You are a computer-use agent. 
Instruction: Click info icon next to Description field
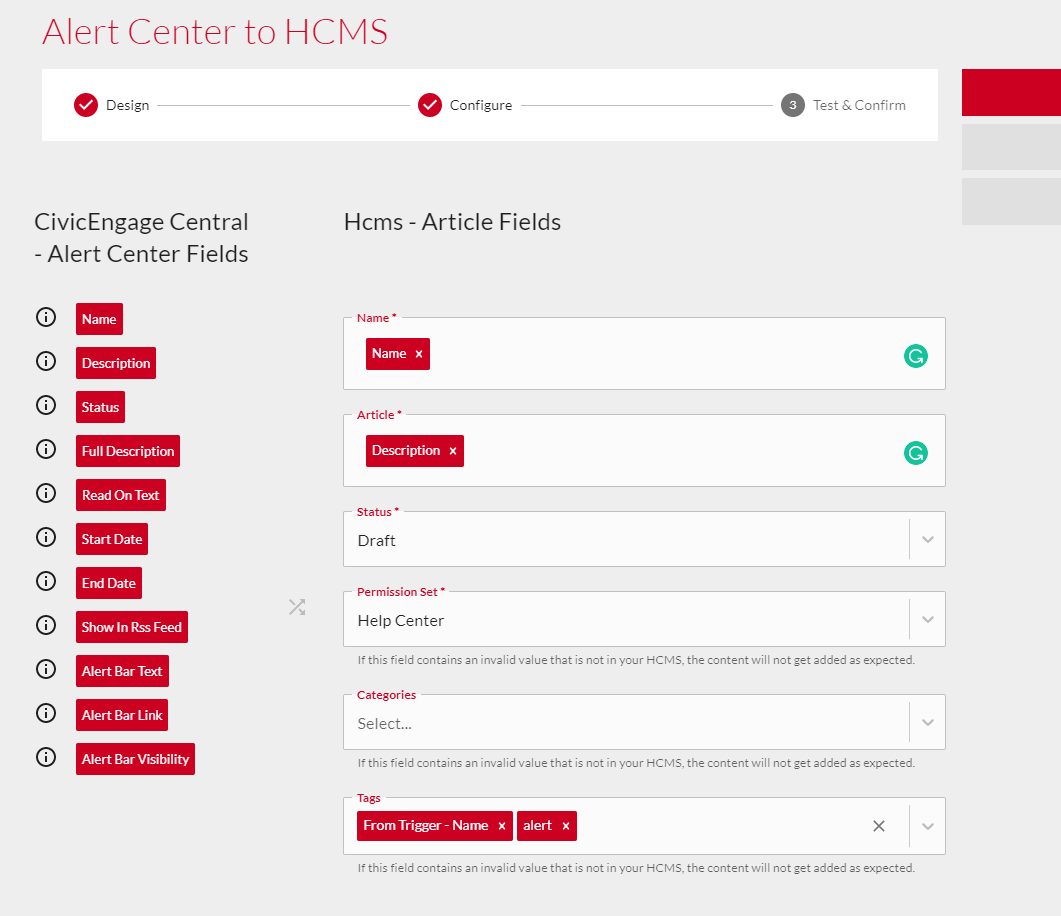pyautogui.click(x=46, y=361)
